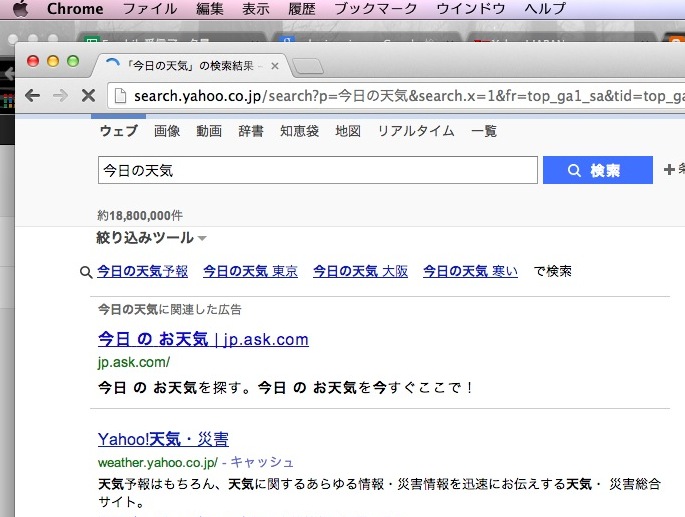Open the ブックマーク menu
This screenshot has width=685, height=517.
(376, 9)
